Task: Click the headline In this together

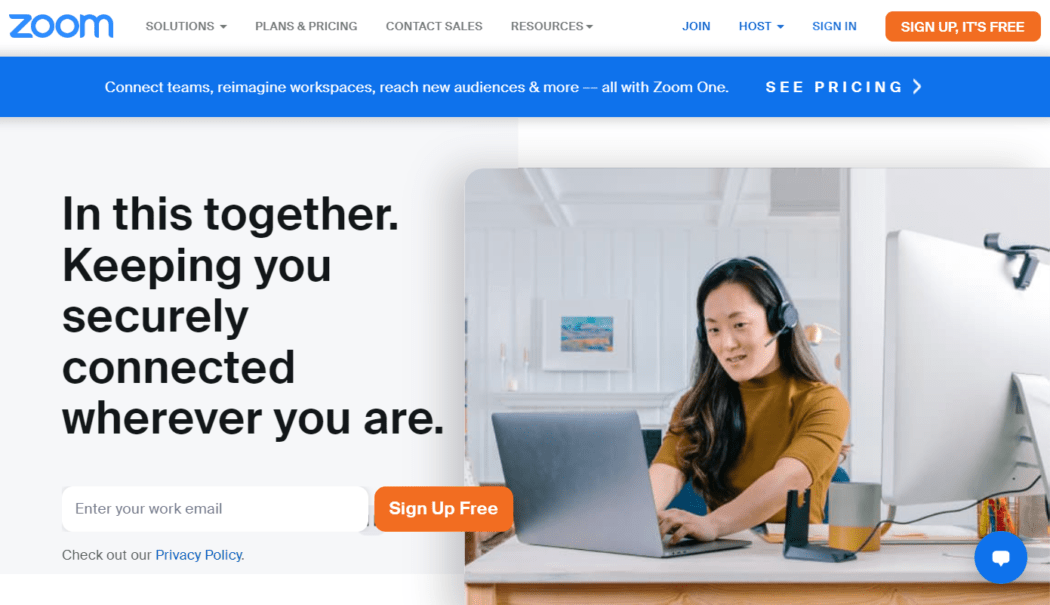Action: [230, 214]
